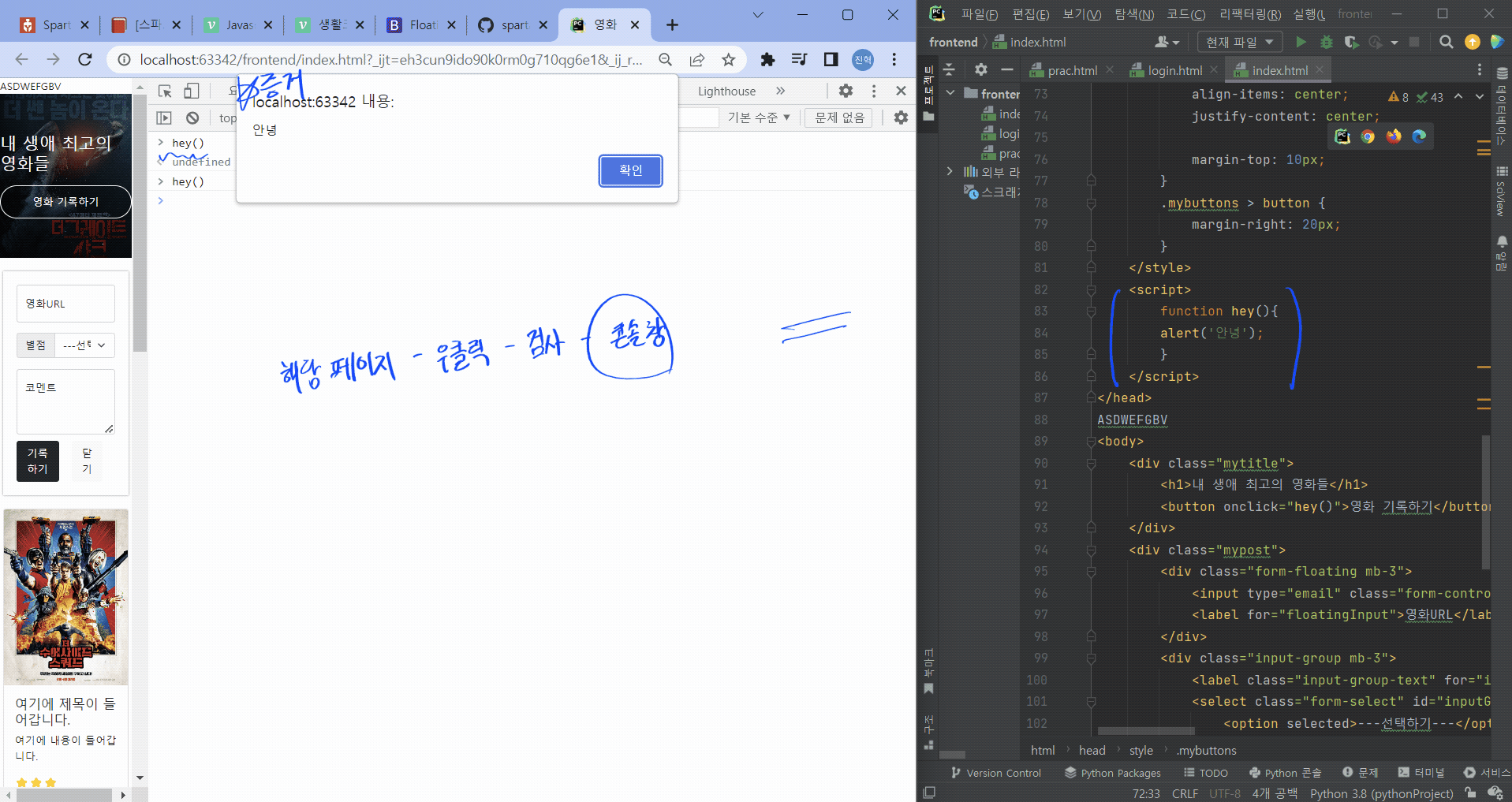1512x802 pixels.
Task: Click the webpage vertical scrollbar thumb
Action: 140,222
